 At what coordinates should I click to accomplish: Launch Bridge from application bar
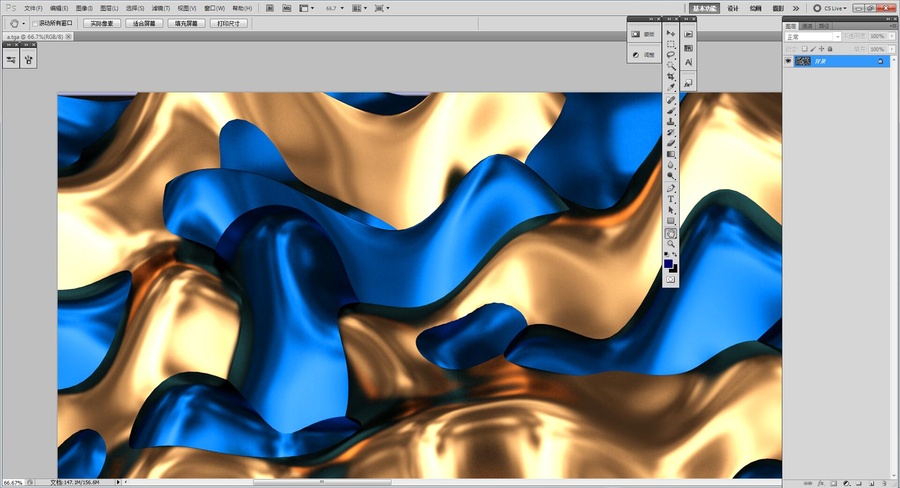click(270, 8)
